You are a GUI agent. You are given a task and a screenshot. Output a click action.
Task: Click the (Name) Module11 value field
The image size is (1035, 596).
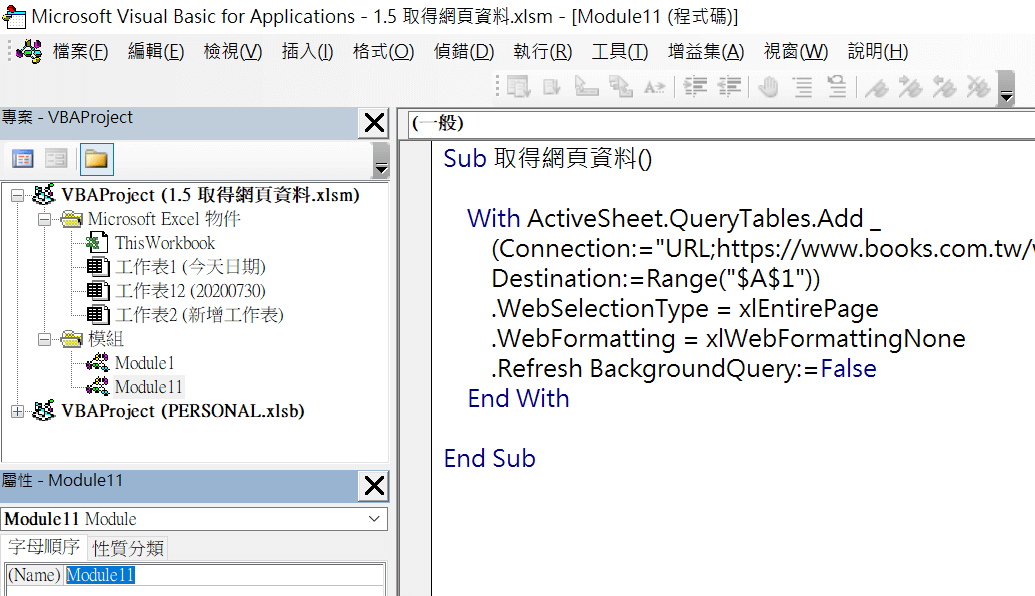coord(224,575)
